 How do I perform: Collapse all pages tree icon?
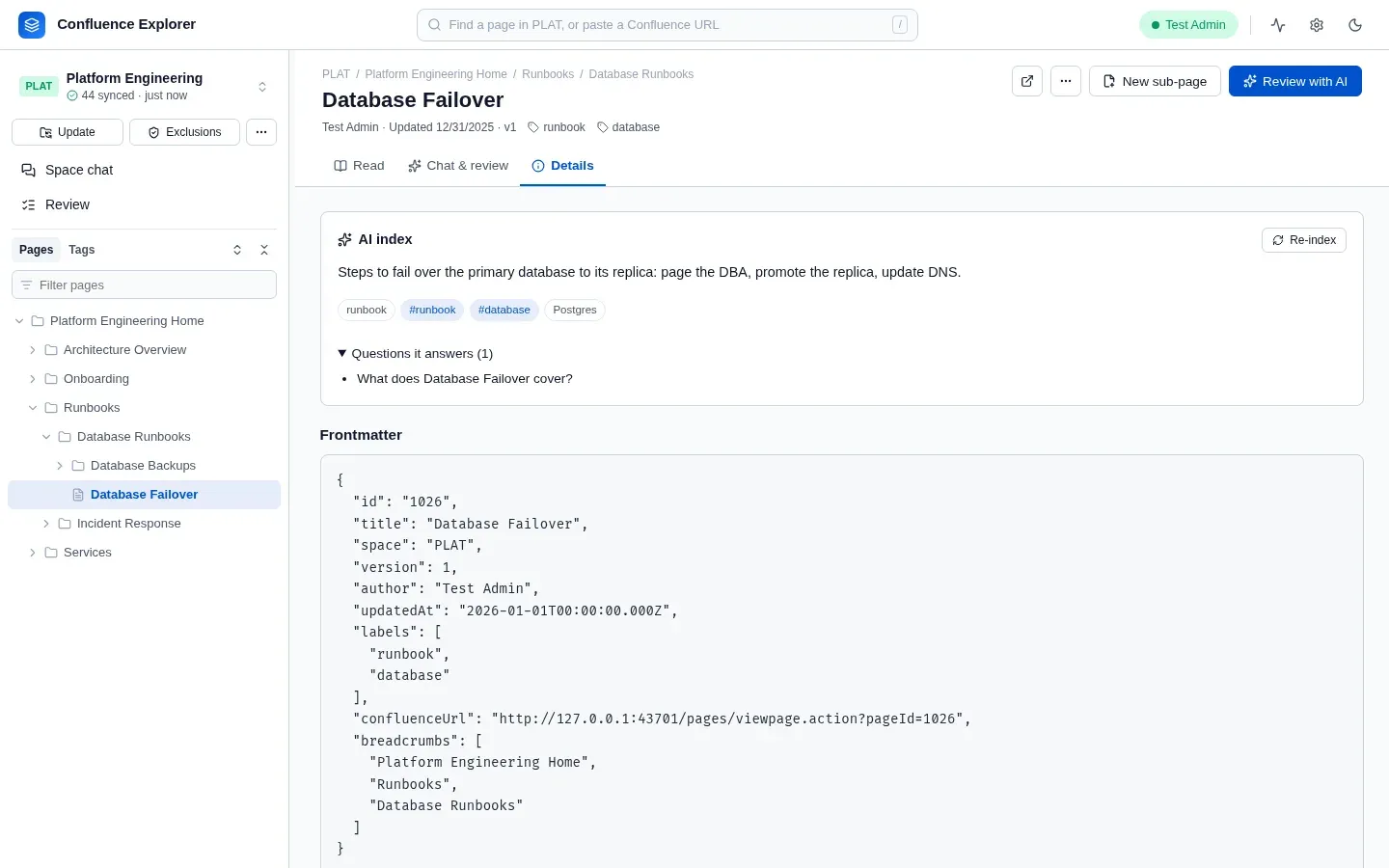pos(264,250)
